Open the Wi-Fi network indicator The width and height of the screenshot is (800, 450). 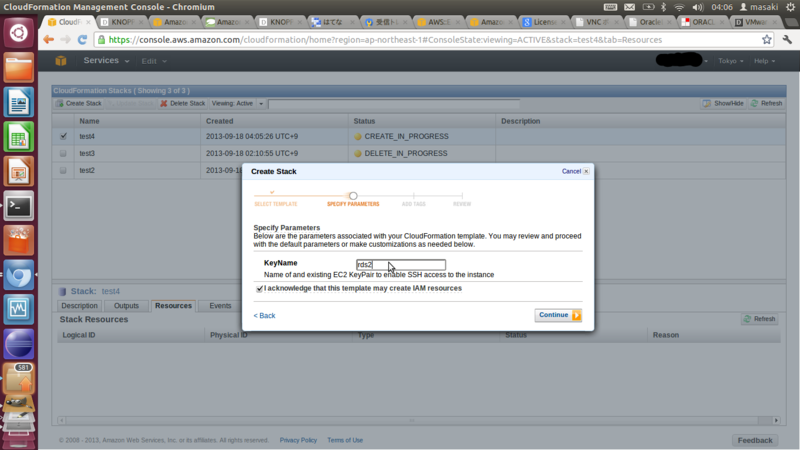(679, 7)
